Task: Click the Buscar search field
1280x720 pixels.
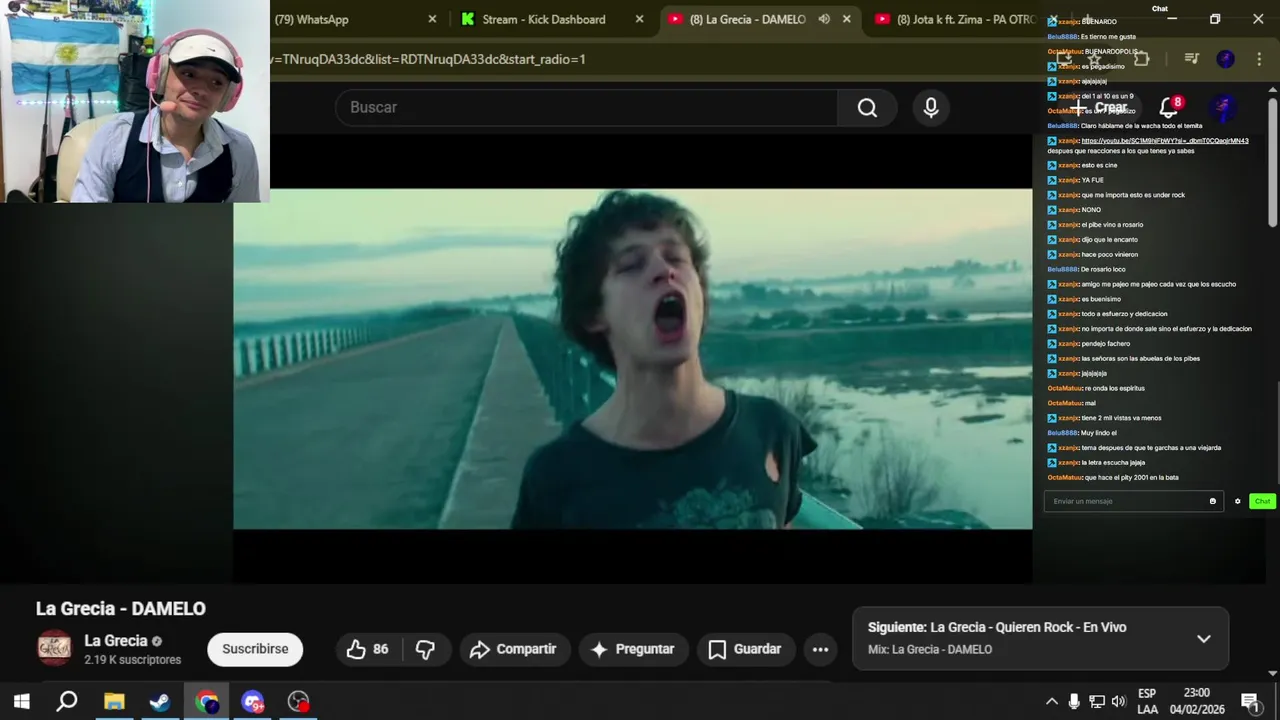Action: coord(586,107)
